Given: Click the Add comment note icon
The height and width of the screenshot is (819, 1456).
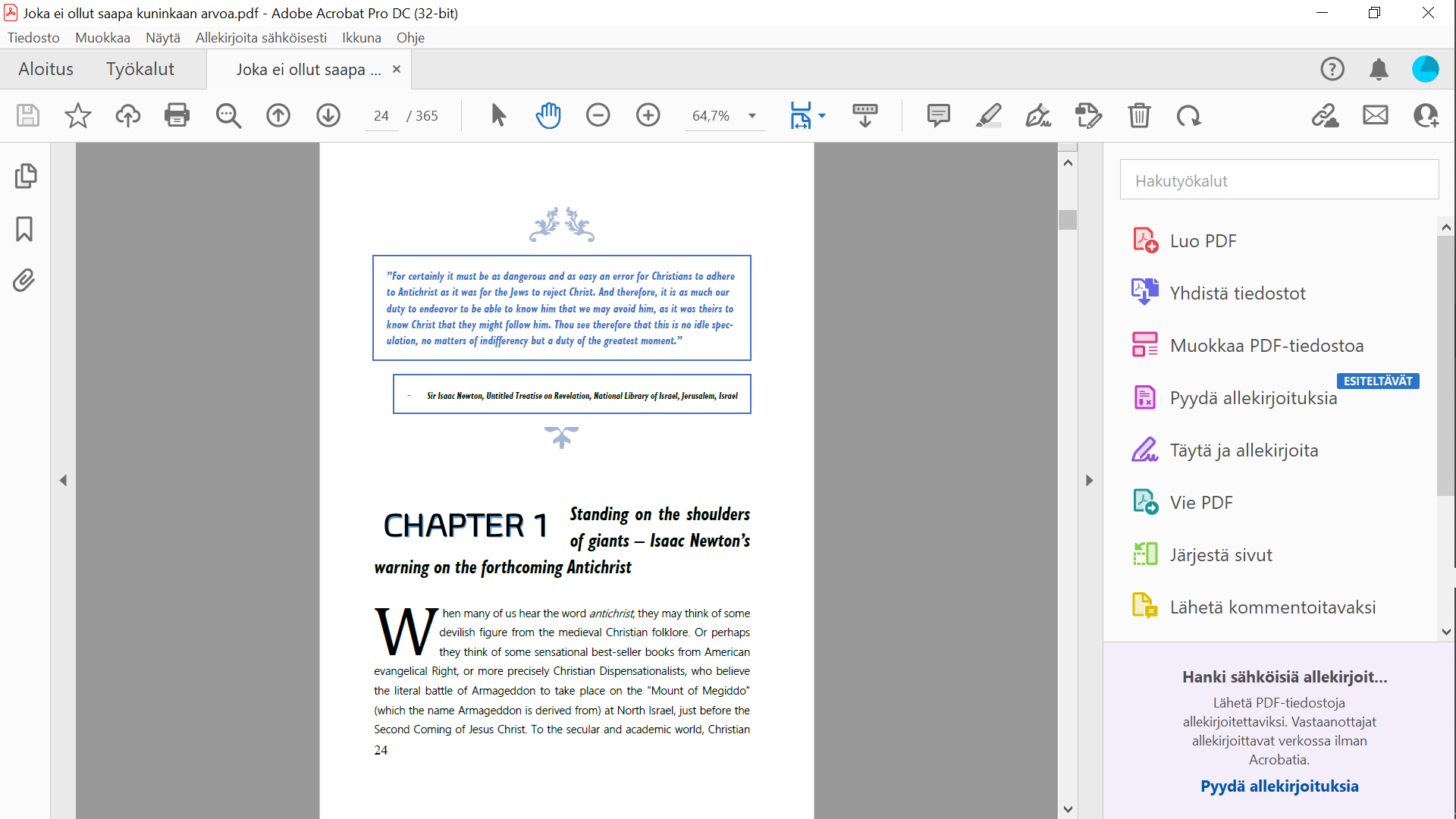Looking at the screenshot, I should pyautogui.click(x=938, y=115).
